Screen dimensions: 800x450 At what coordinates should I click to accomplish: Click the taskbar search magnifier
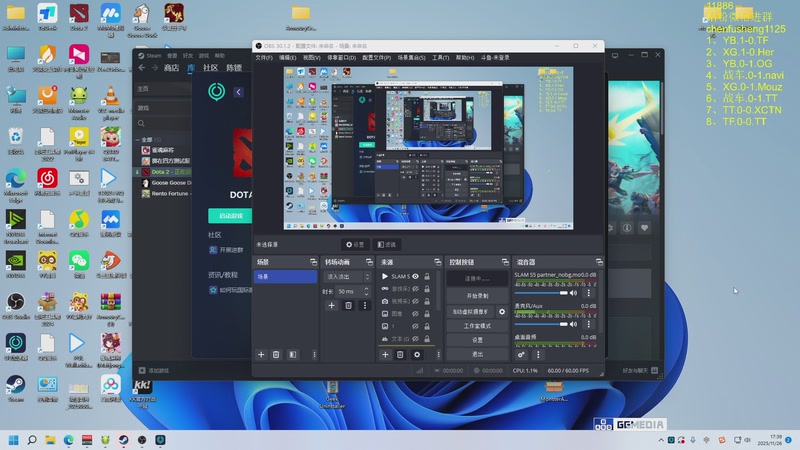click(32, 440)
